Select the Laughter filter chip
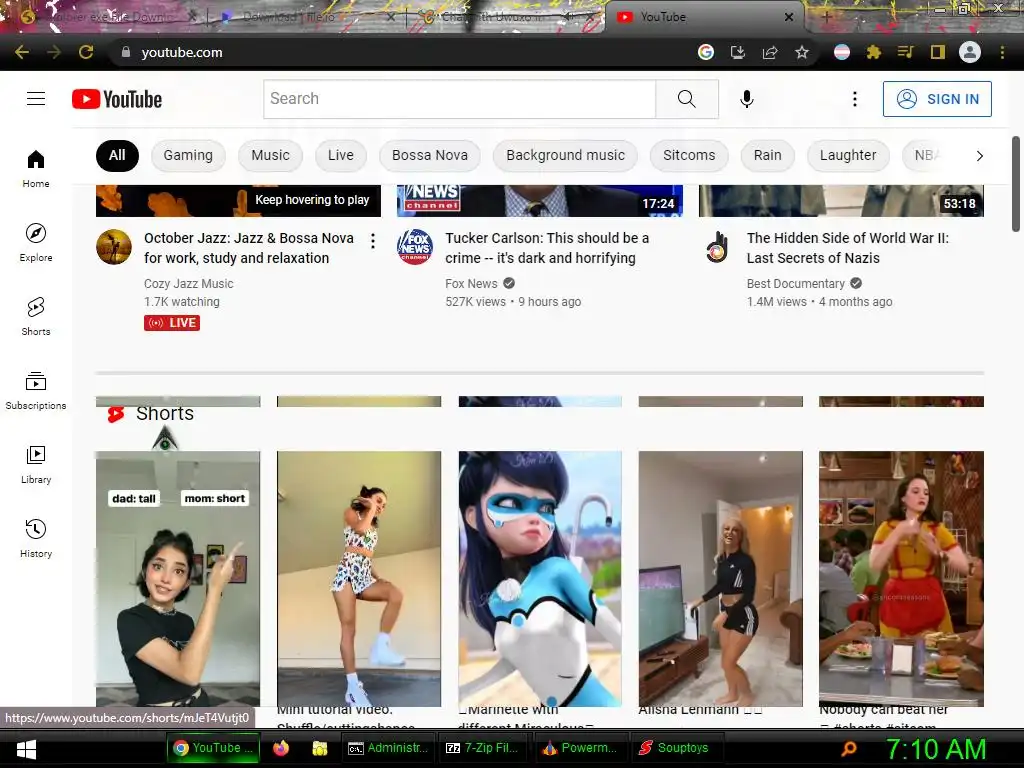This screenshot has width=1024, height=768. tap(848, 155)
